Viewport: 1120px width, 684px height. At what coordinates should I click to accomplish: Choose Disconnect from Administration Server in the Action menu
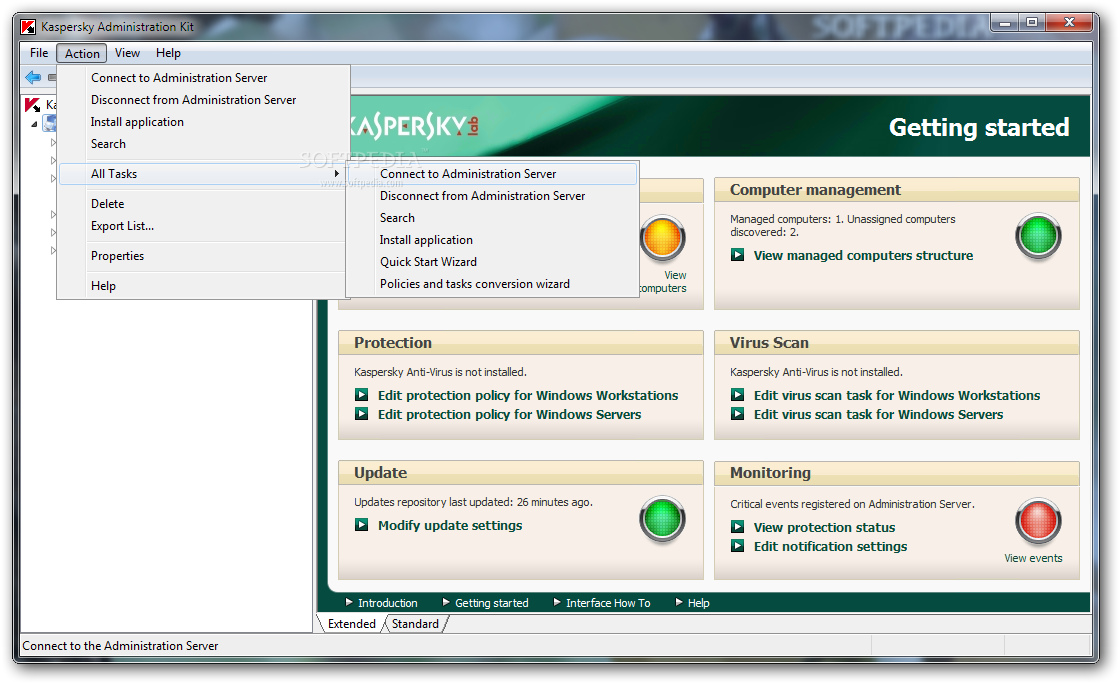coord(204,100)
